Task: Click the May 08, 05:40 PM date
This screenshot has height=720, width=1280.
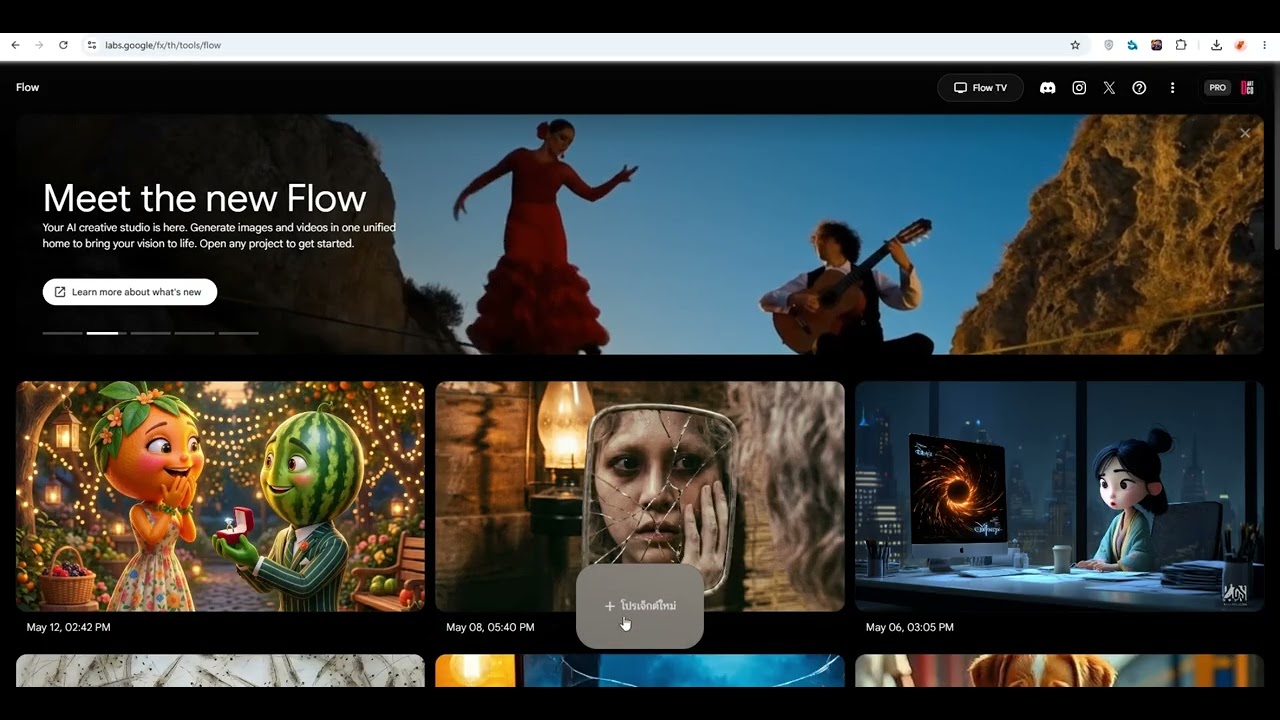Action: (490, 628)
